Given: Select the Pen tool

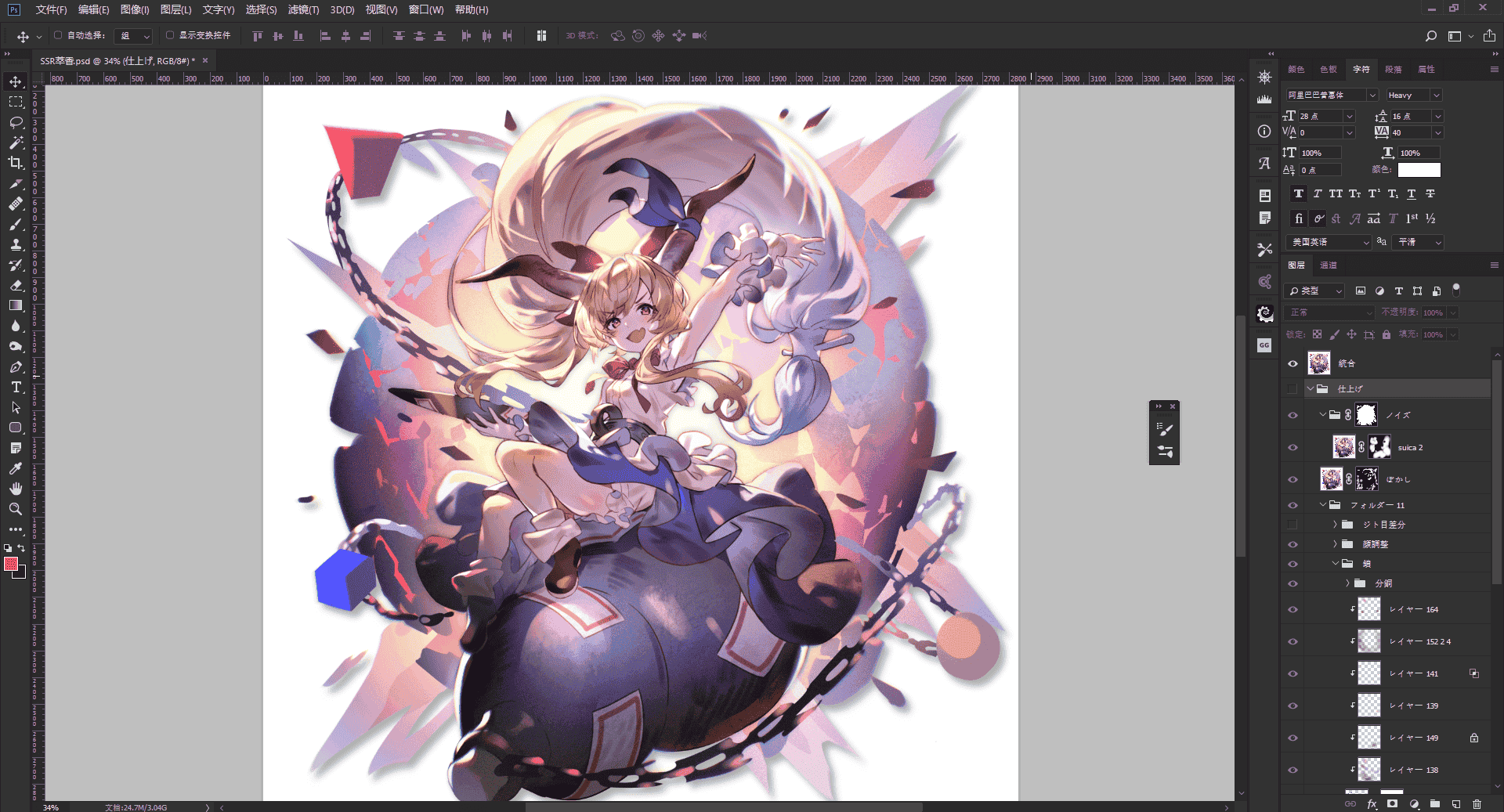Looking at the screenshot, I should point(16,366).
